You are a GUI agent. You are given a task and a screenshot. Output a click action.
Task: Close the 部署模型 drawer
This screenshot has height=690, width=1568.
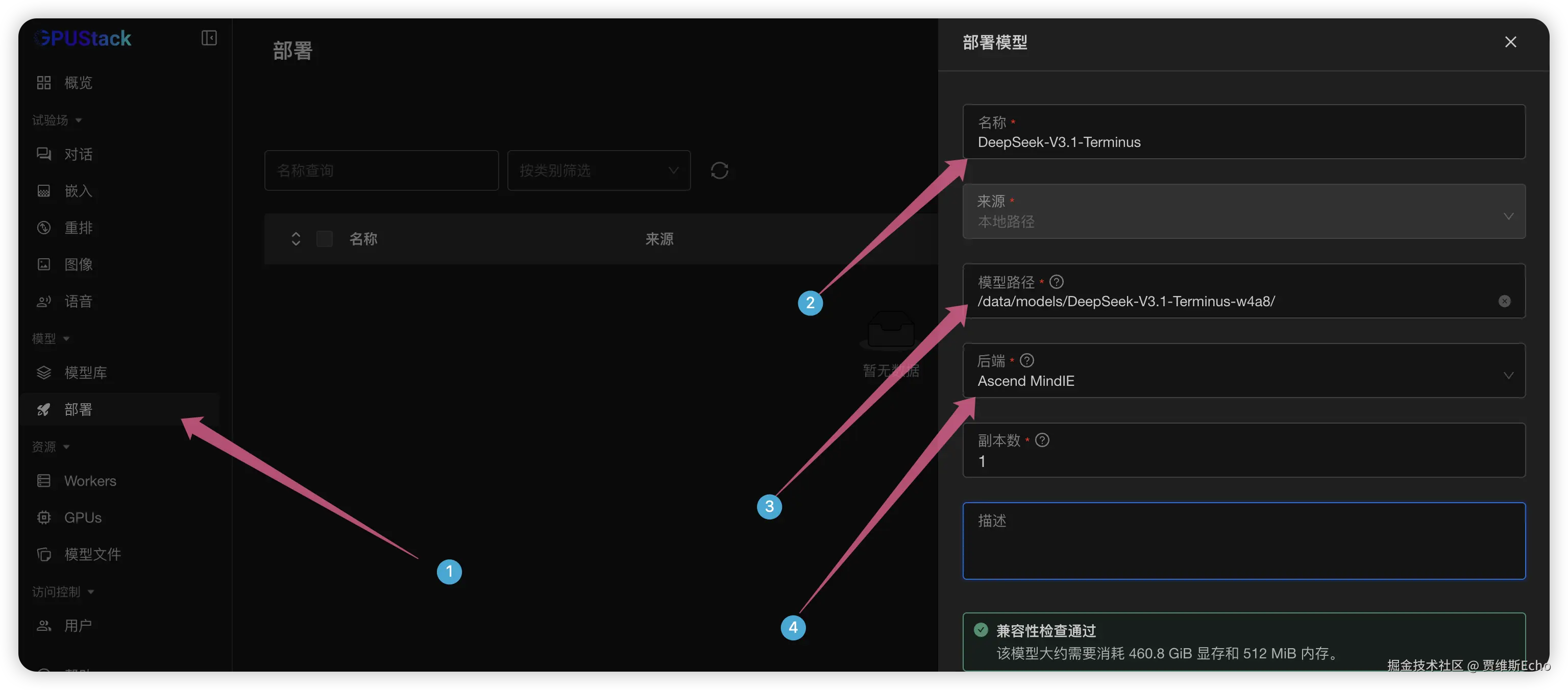click(x=1510, y=42)
